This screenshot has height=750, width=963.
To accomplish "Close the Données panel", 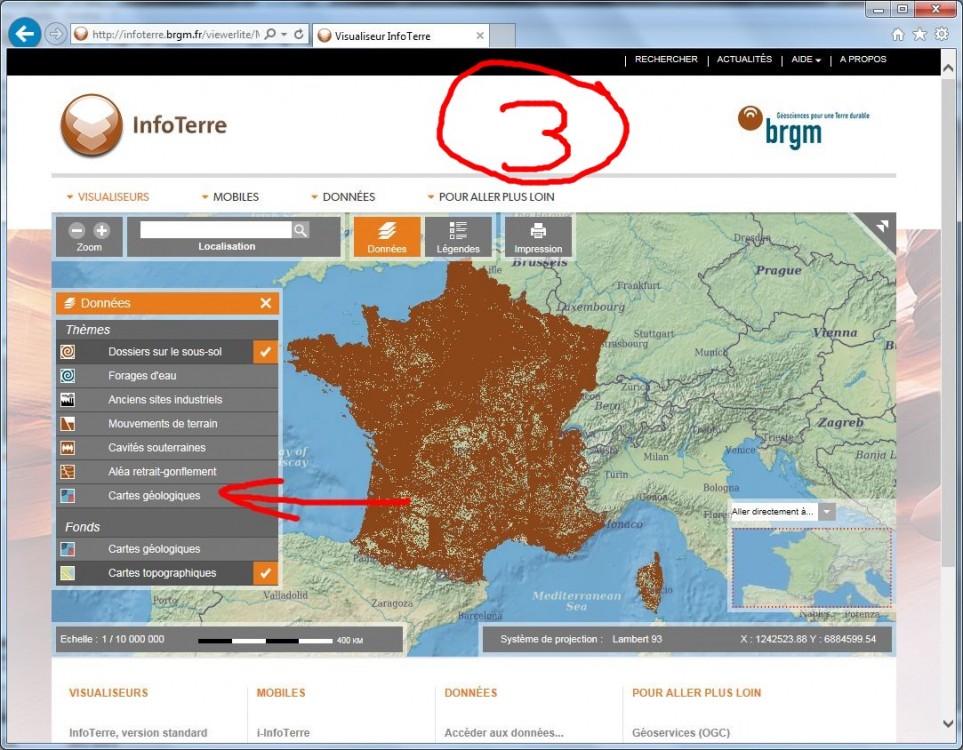I will point(265,303).
